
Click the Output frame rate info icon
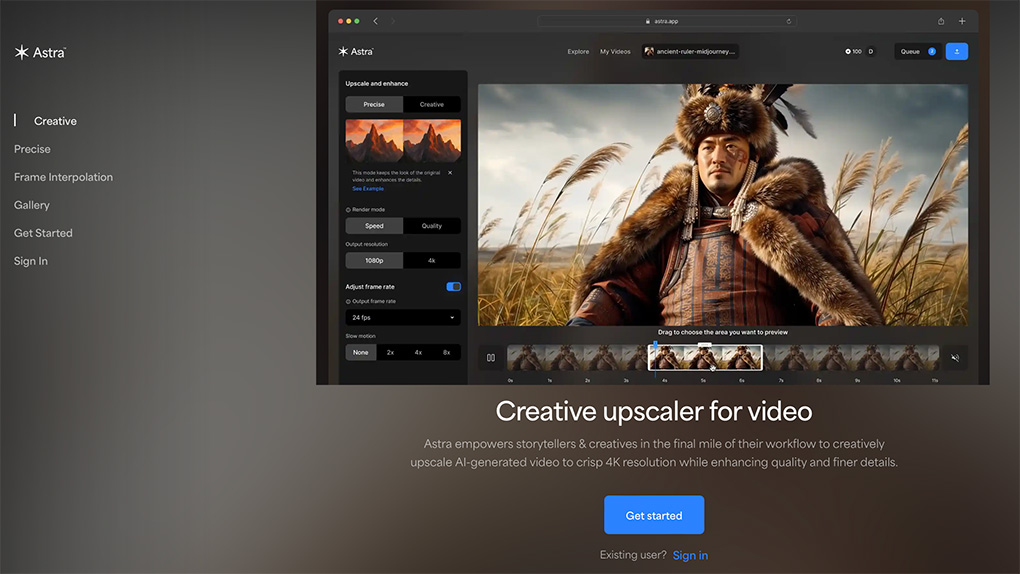tap(348, 301)
